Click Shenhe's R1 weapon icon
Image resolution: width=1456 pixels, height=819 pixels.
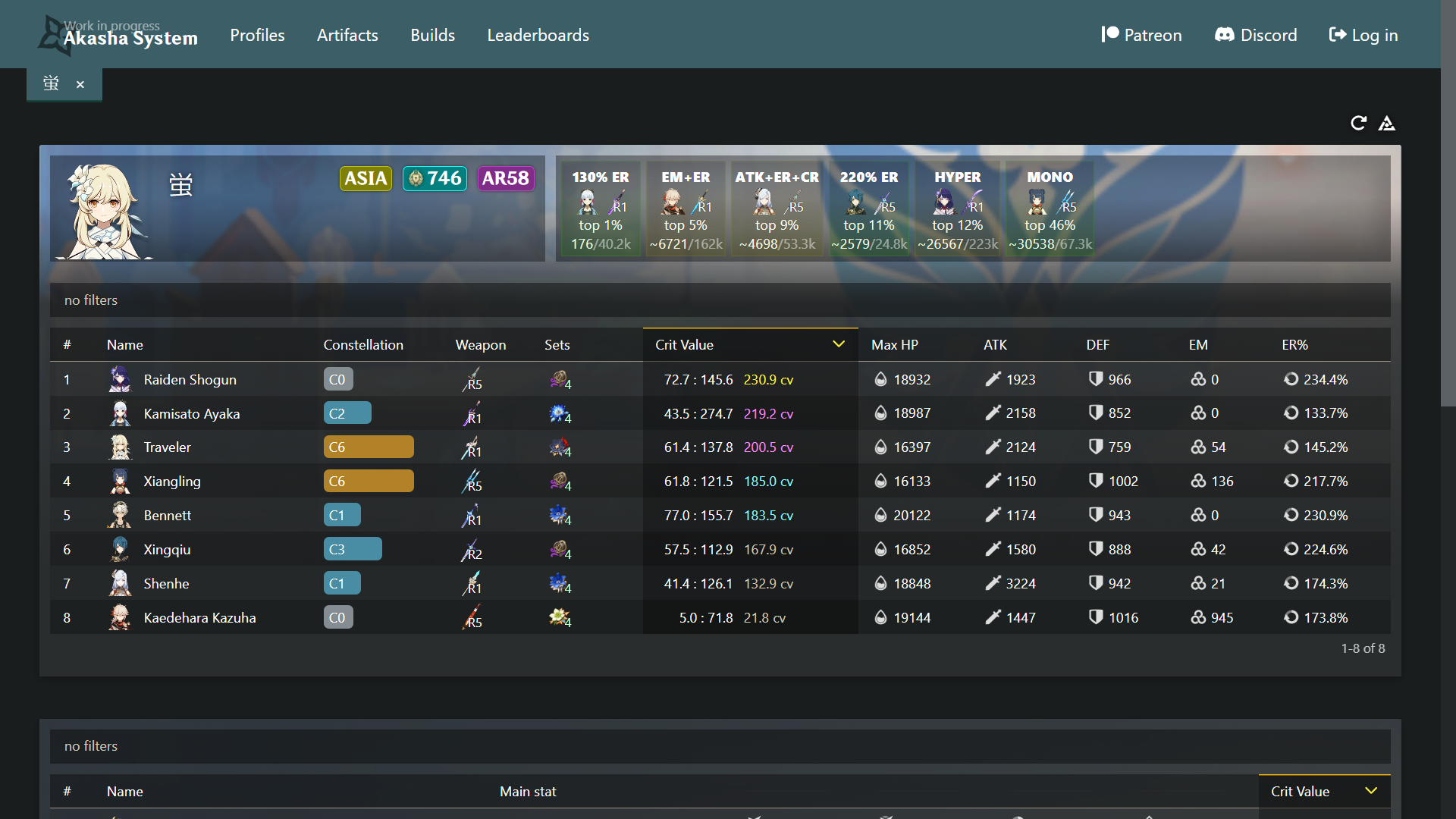click(x=472, y=583)
